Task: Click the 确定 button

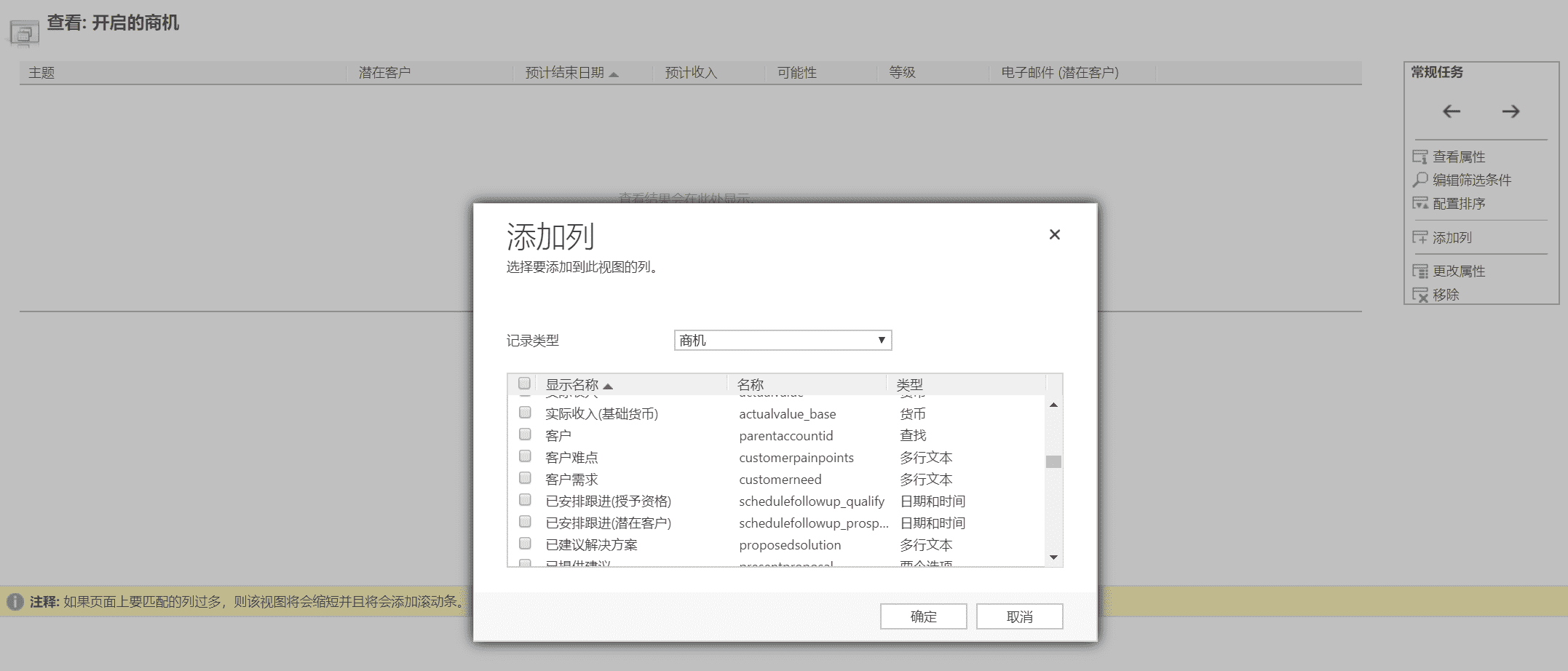Action: coord(924,616)
